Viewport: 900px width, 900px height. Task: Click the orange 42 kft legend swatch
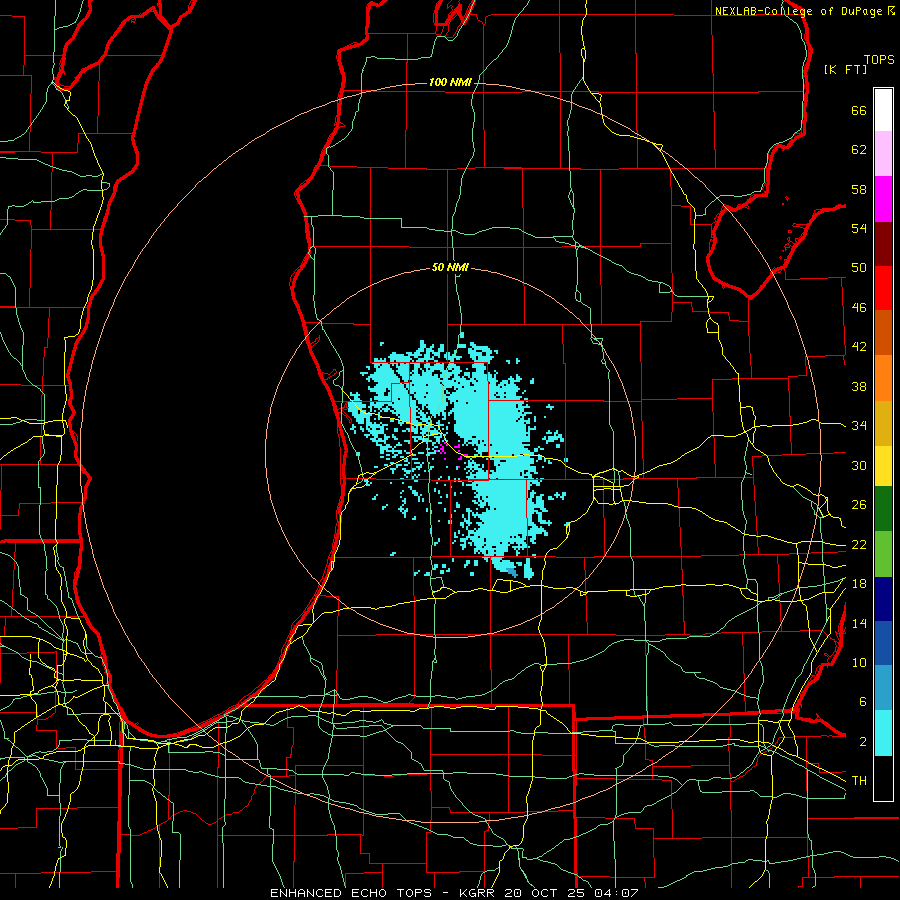(x=883, y=378)
